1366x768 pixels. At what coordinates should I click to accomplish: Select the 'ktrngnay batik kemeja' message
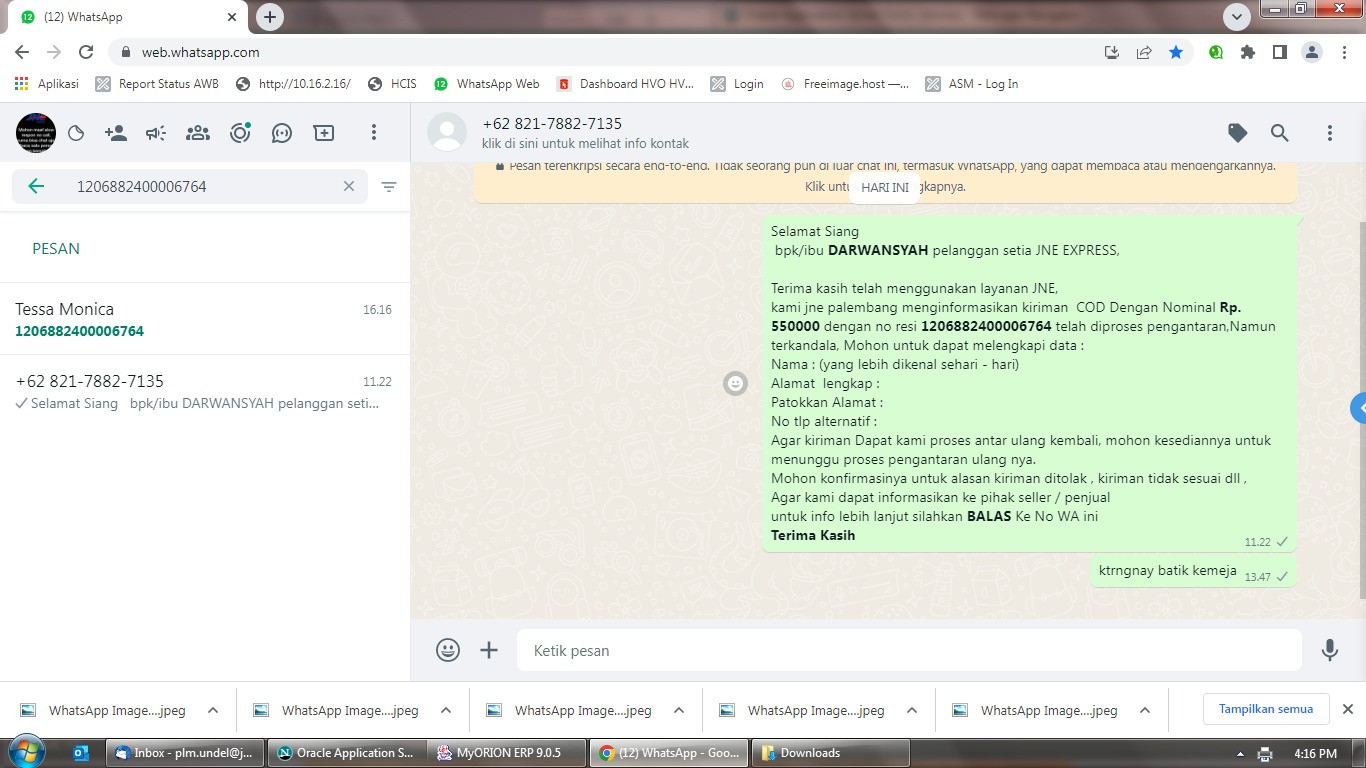[1193, 572]
